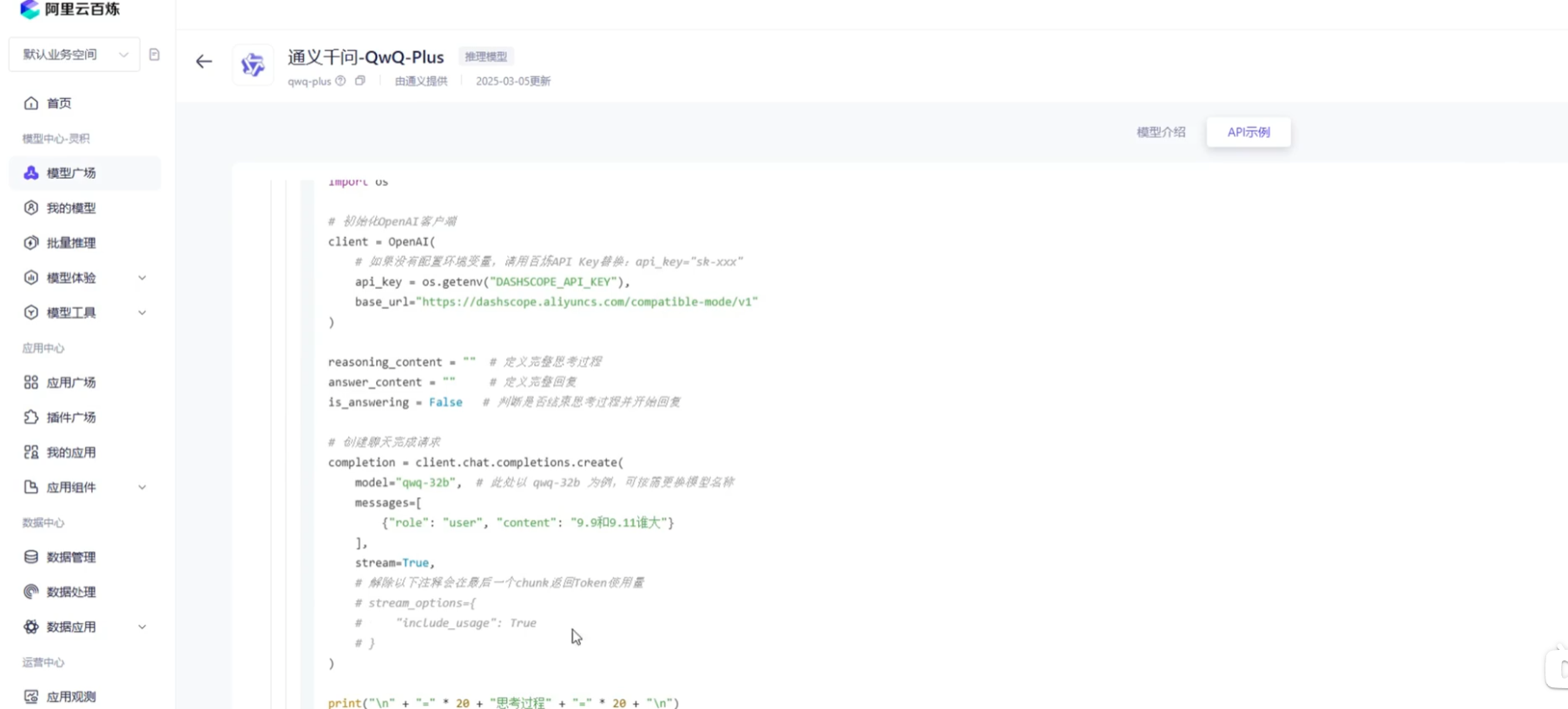Viewport: 1568px width, 709px height.
Task: Click the 应用广场 icon
Action: 31,382
